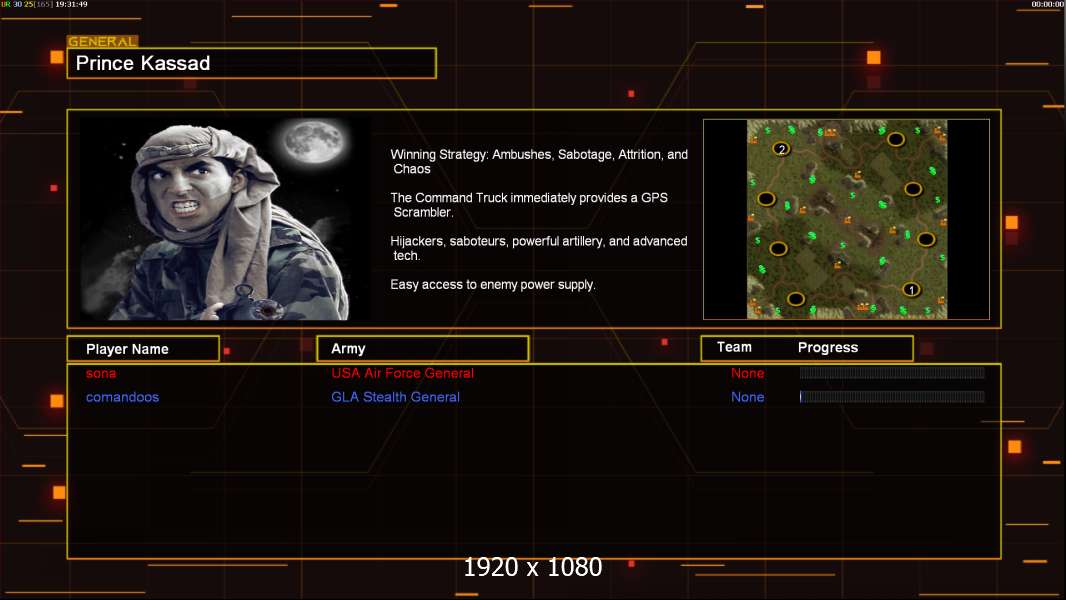Click start position 1 marker on map

click(x=911, y=289)
